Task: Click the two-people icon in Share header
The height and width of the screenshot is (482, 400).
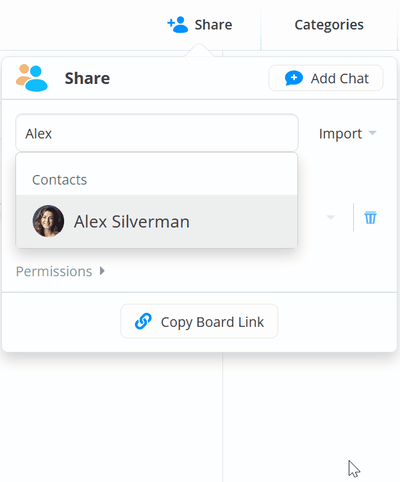Action: [32, 78]
